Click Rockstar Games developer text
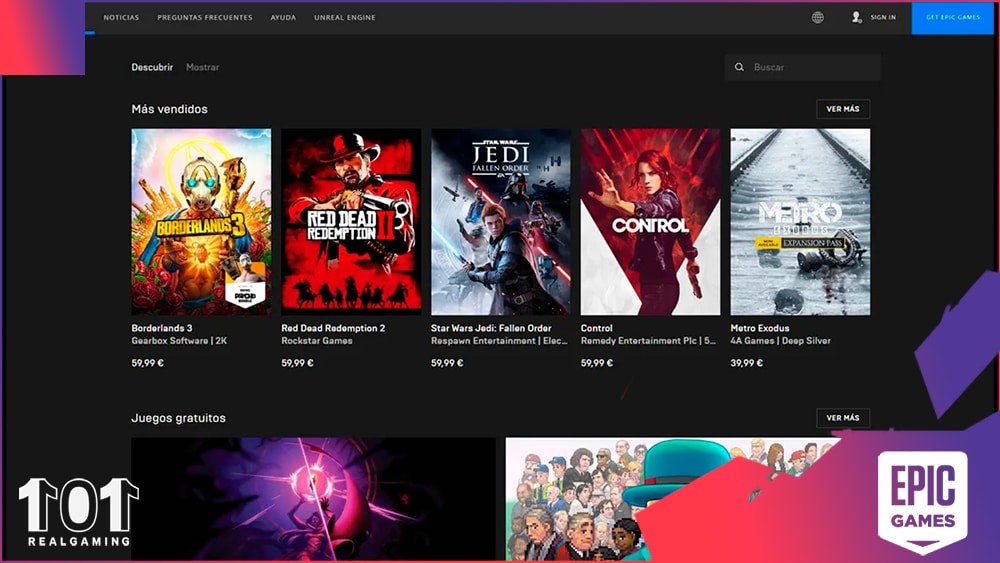This screenshot has width=1000, height=563. click(x=317, y=340)
